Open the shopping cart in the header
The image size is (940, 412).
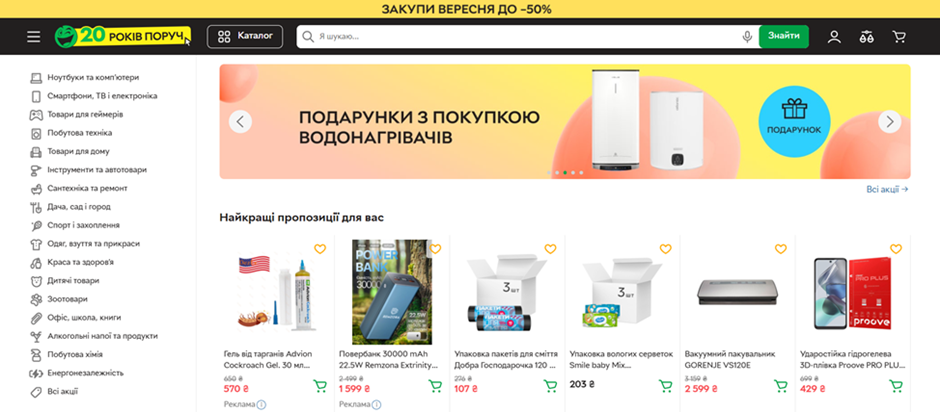[x=899, y=37]
